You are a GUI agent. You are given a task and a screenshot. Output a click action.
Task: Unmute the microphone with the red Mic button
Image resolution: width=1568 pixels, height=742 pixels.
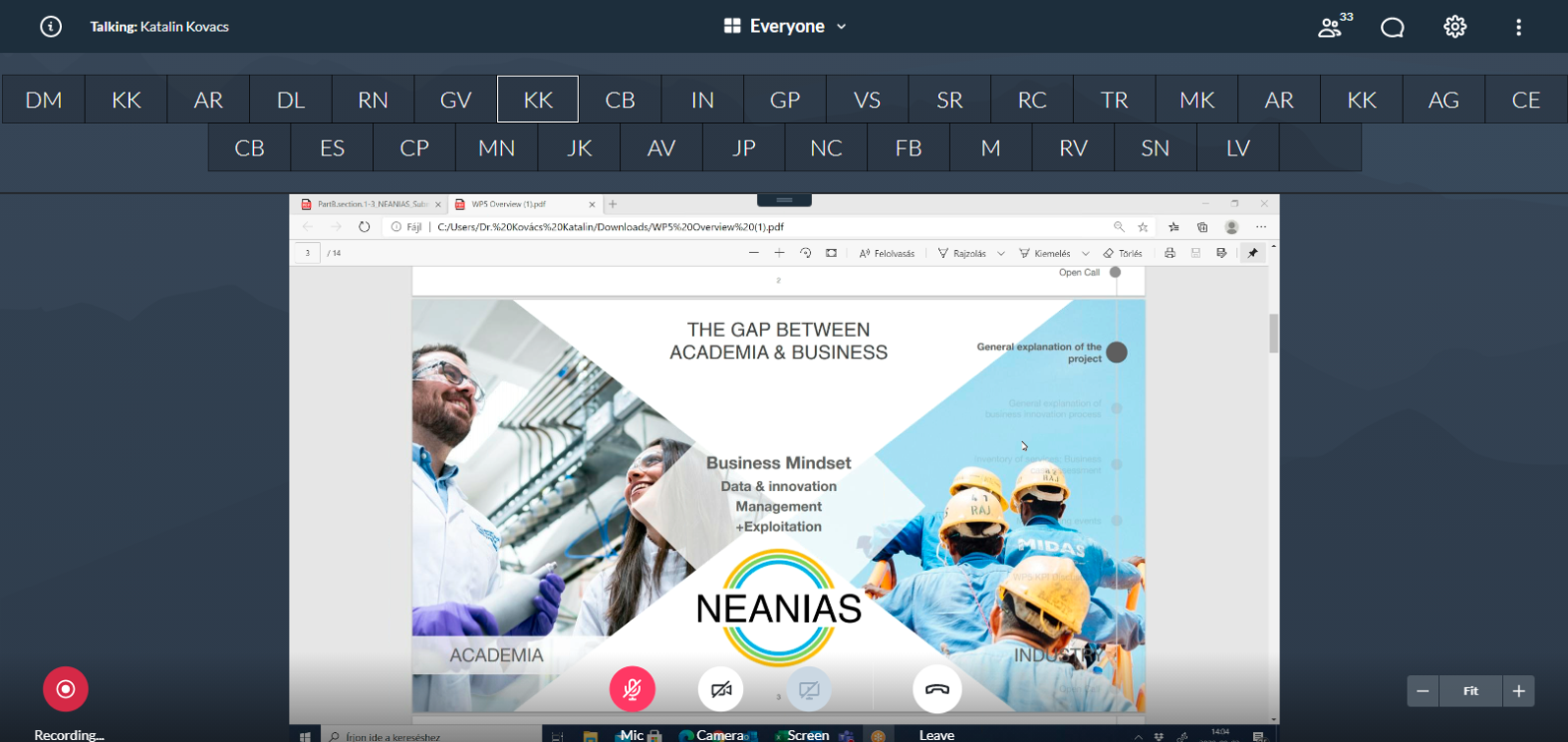pyautogui.click(x=632, y=690)
